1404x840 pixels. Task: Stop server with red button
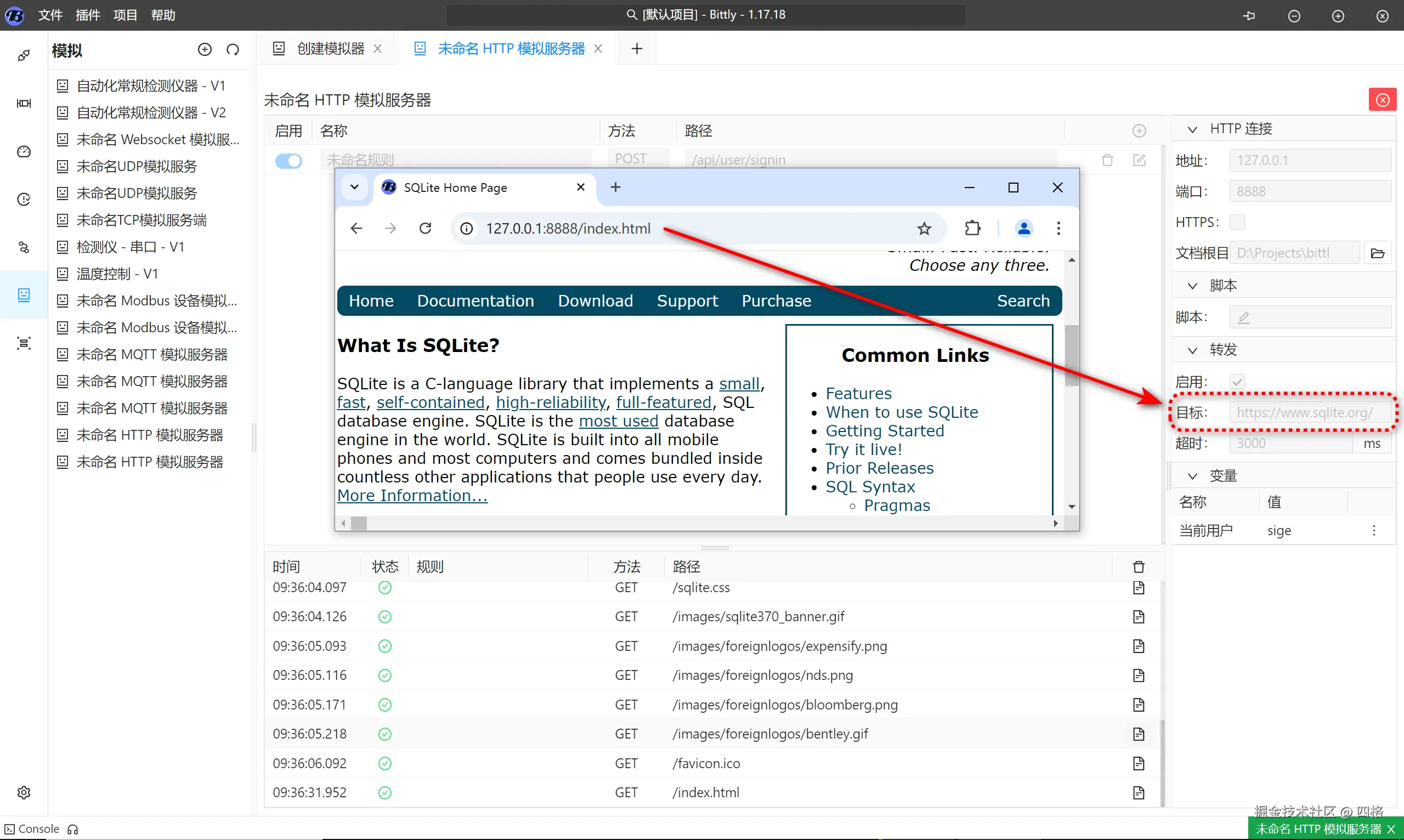(1383, 100)
